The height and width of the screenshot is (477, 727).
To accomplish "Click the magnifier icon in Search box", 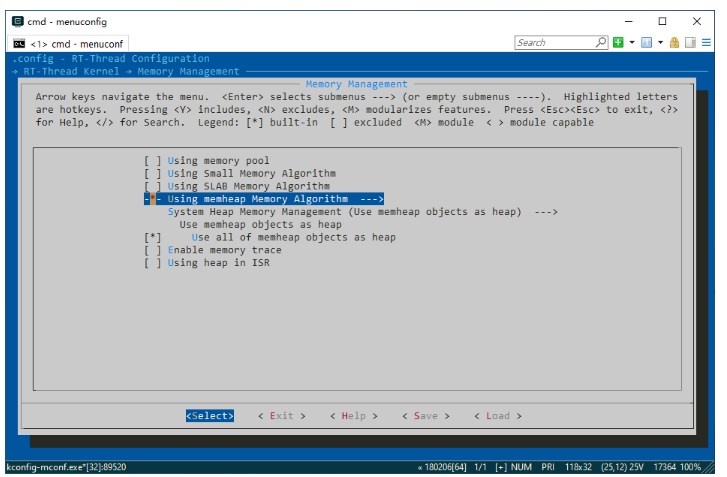I will (601, 42).
